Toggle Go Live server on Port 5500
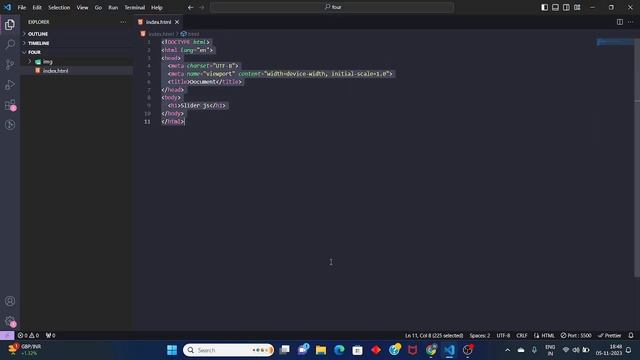This screenshot has height=360, width=640. (x=576, y=336)
